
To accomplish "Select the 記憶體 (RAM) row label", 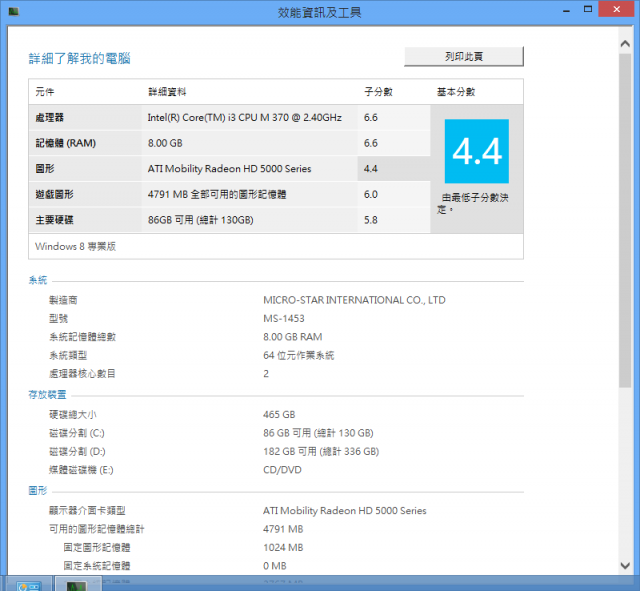I will pos(65,143).
